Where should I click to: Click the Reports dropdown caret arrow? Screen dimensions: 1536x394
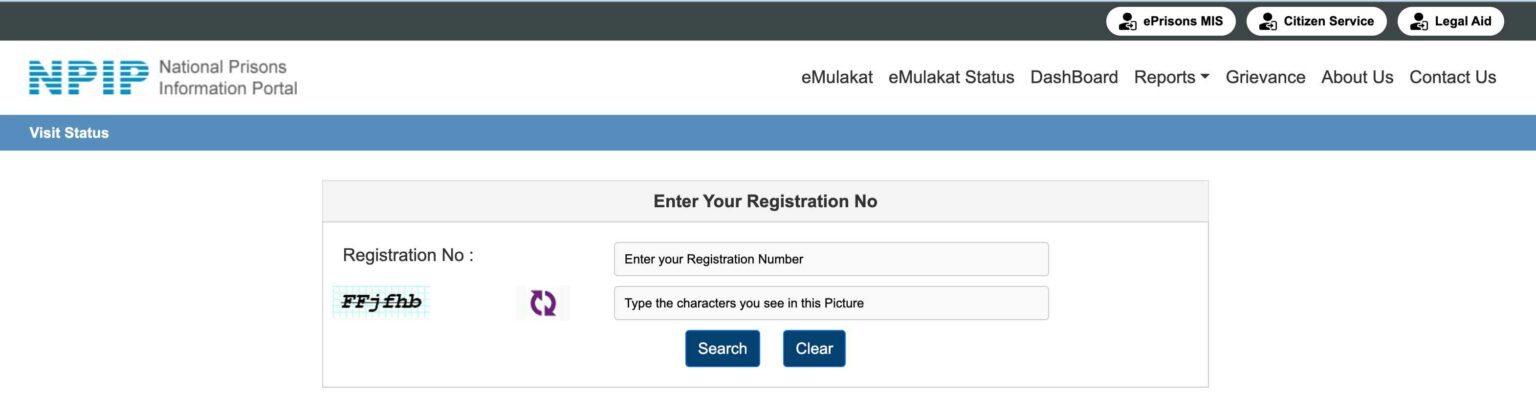(x=1205, y=77)
